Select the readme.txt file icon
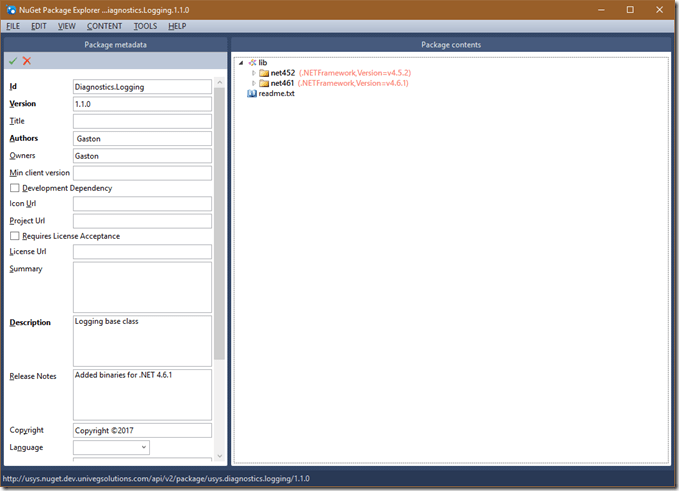This screenshot has height=491, width=679. pyautogui.click(x=252, y=93)
